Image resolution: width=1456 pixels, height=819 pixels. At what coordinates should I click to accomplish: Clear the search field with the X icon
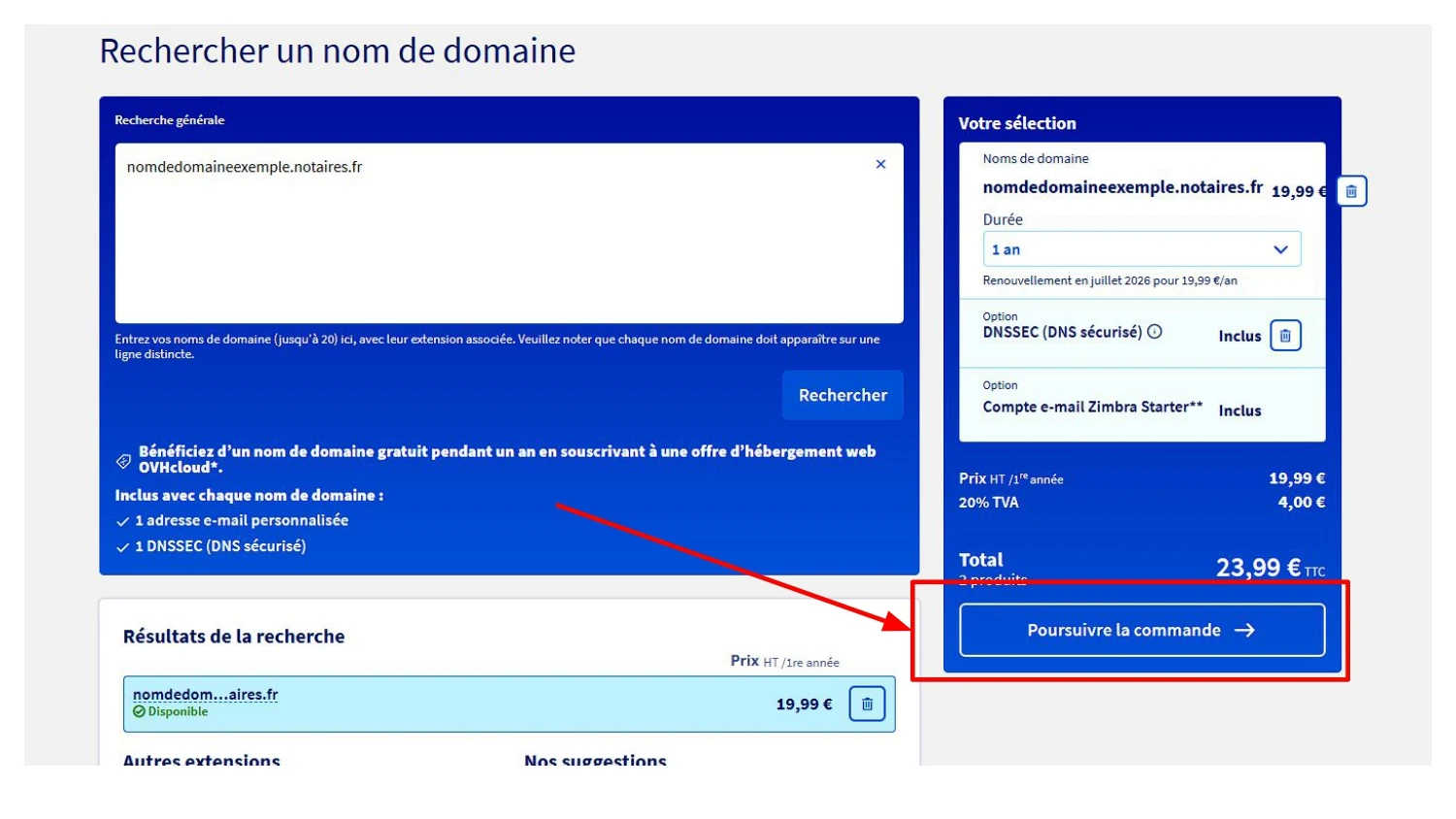pos(880,163)
